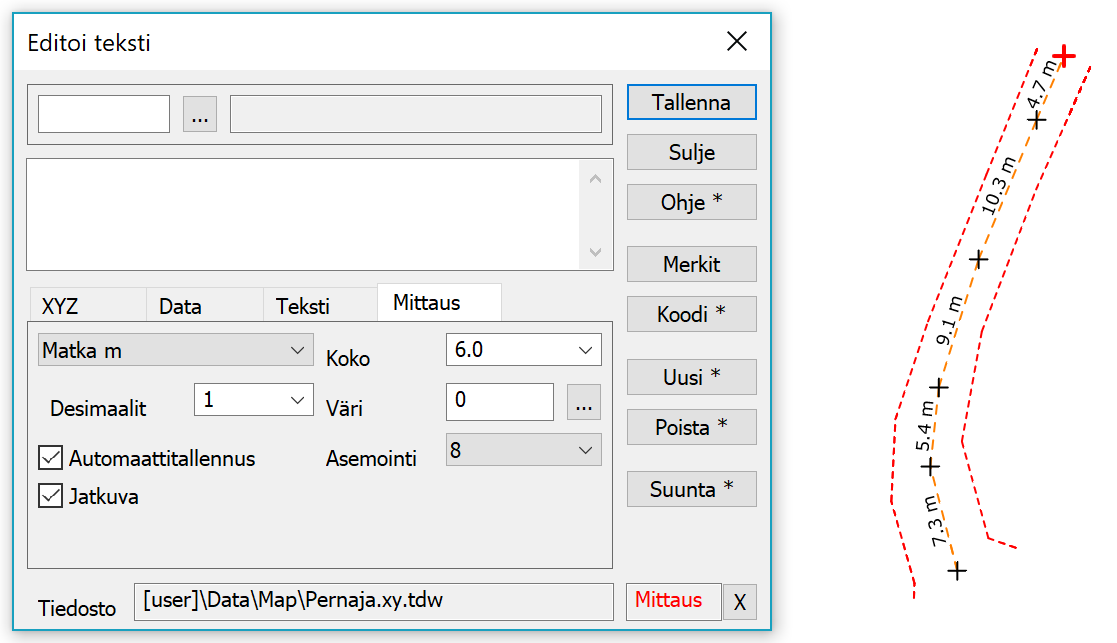Uncheck the Jatkuva checkbox

click(51, 496)
